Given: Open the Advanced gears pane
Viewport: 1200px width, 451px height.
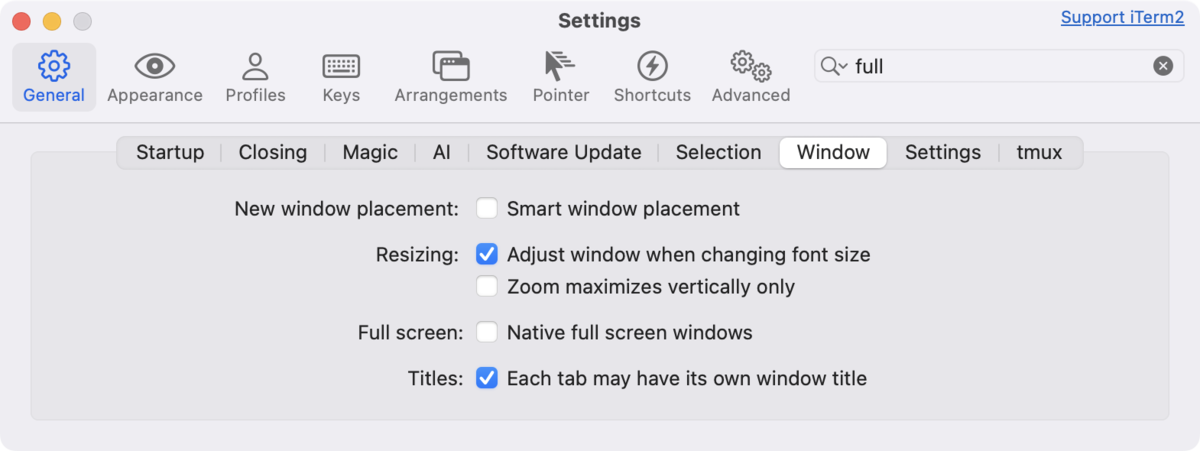Looking at the screenshot, I should pos(751,77).
